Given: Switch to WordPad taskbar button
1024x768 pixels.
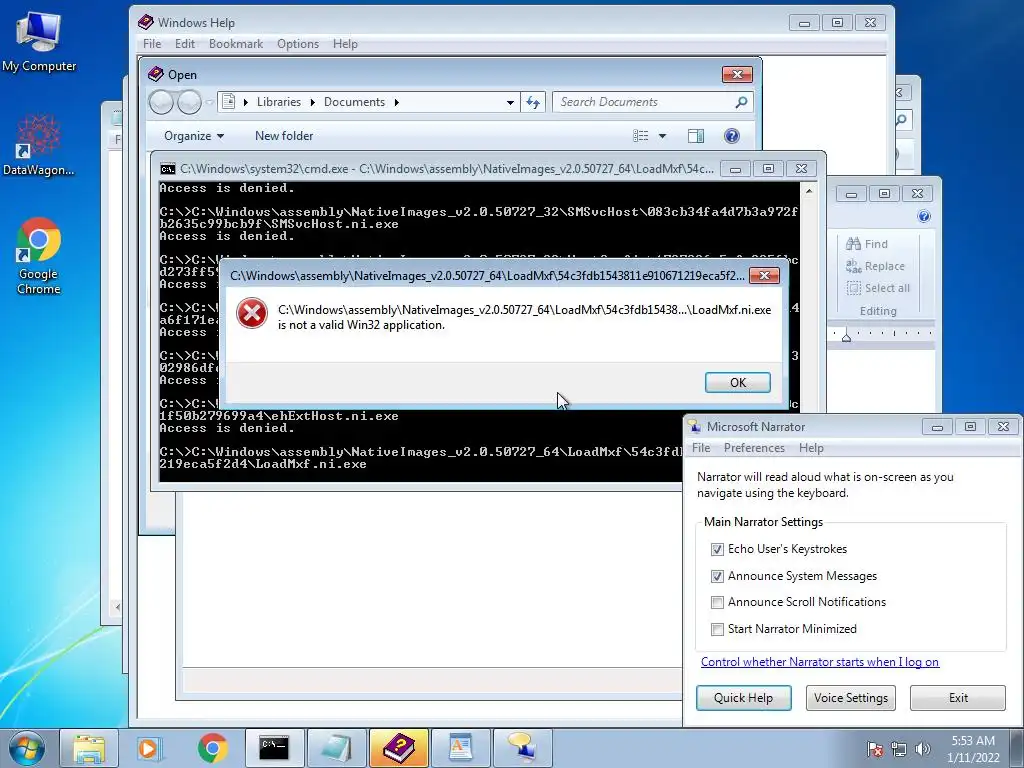Looking at the screenshot, I should (x=460, y=748).
